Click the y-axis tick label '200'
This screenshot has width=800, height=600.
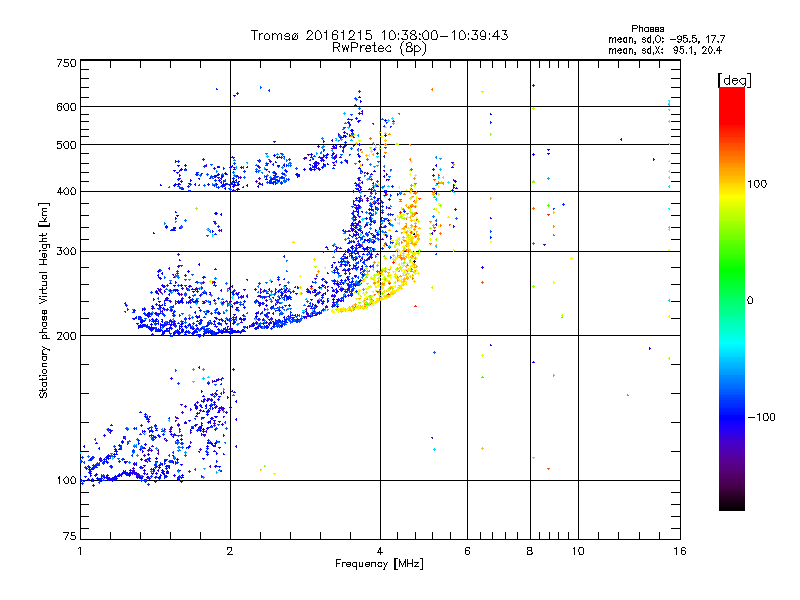(x=66, y=336)
